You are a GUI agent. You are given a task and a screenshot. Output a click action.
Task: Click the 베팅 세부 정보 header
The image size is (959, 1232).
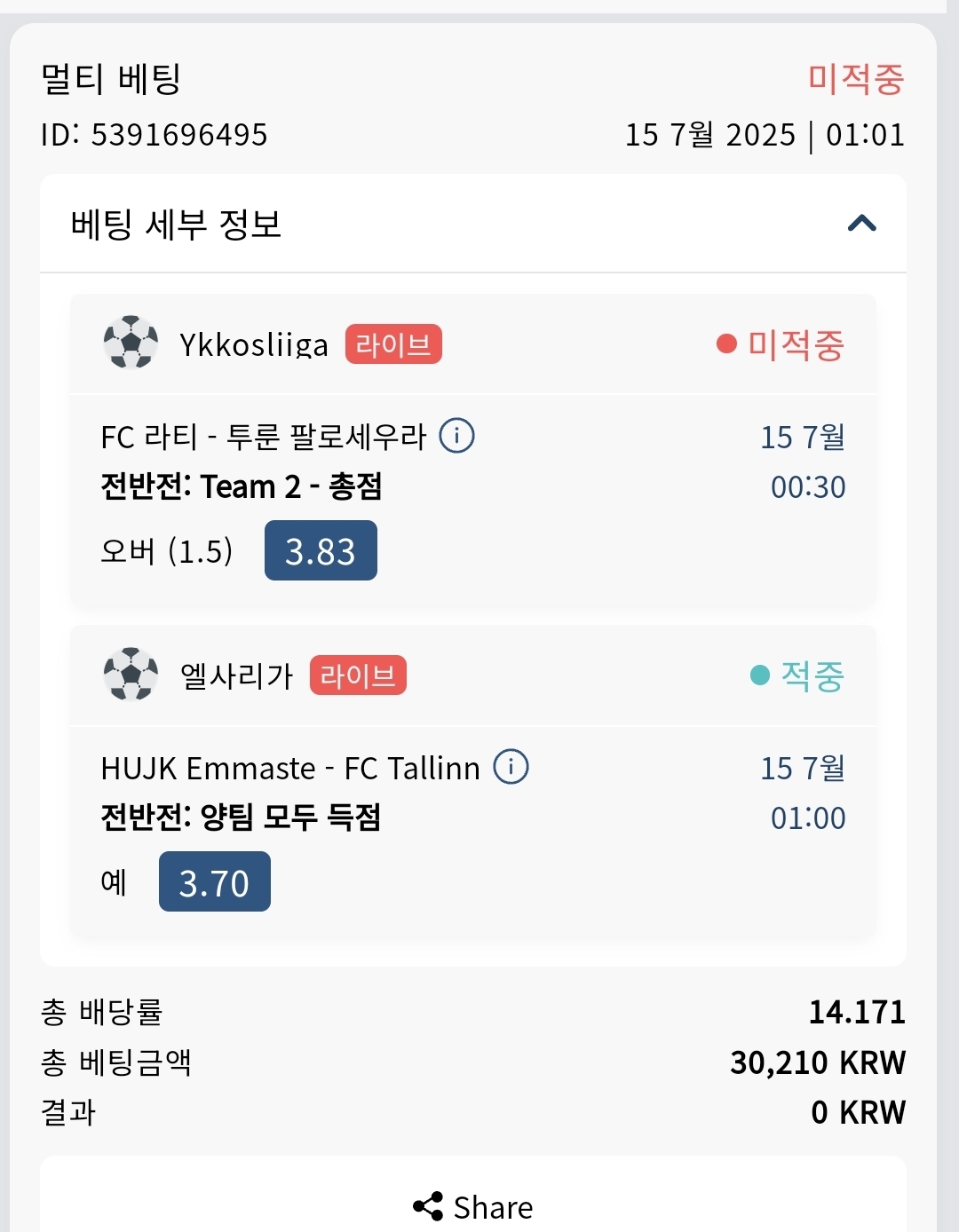[x=176, y=224]
